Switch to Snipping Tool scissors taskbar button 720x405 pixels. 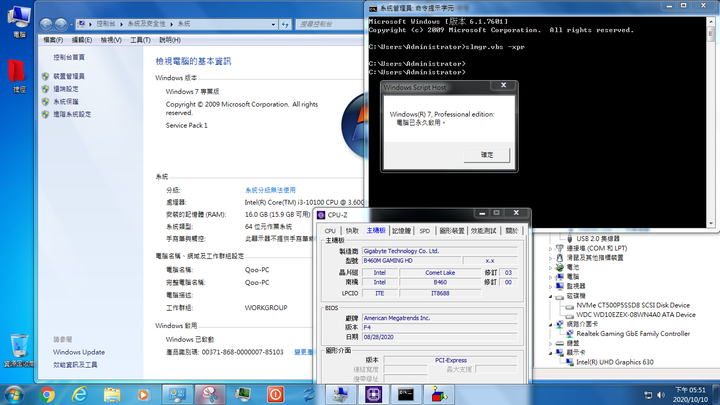pos(210,394)
